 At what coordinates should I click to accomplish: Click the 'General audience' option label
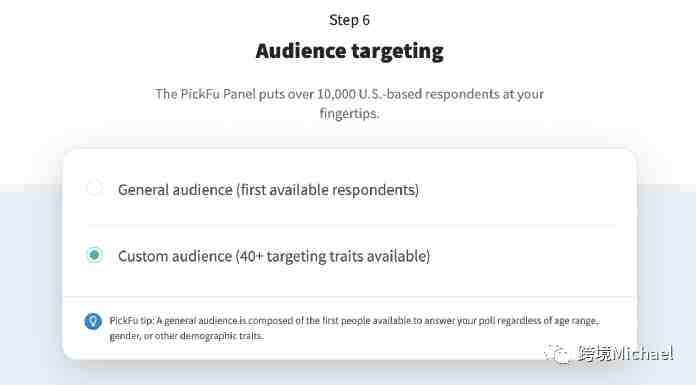[175, 190]
